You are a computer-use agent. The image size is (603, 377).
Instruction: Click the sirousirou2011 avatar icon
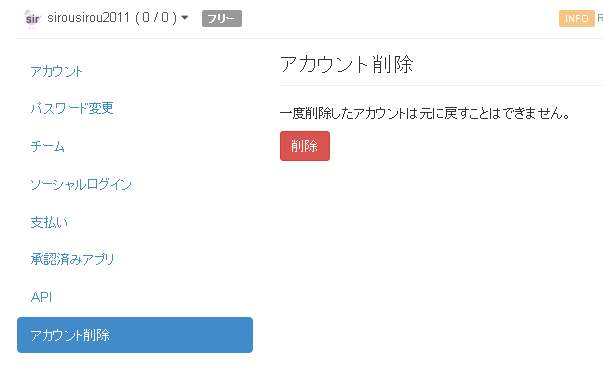(32, 18)
